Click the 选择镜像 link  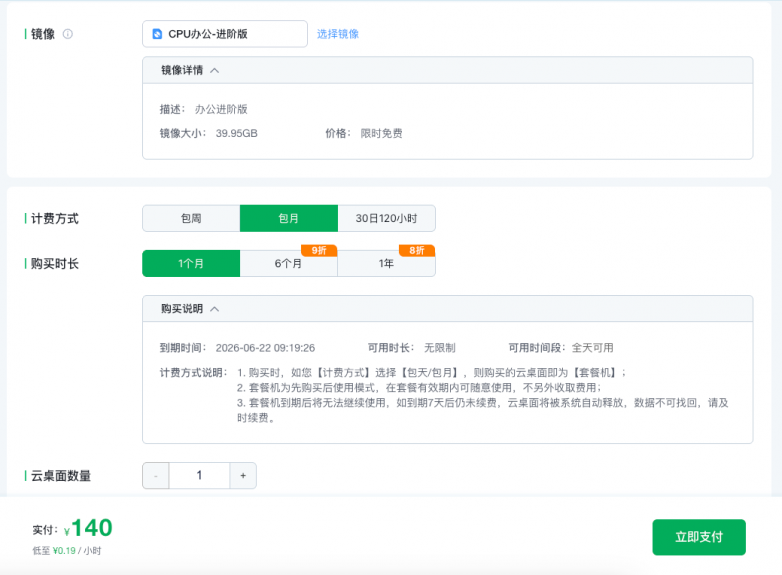point(338,34)
